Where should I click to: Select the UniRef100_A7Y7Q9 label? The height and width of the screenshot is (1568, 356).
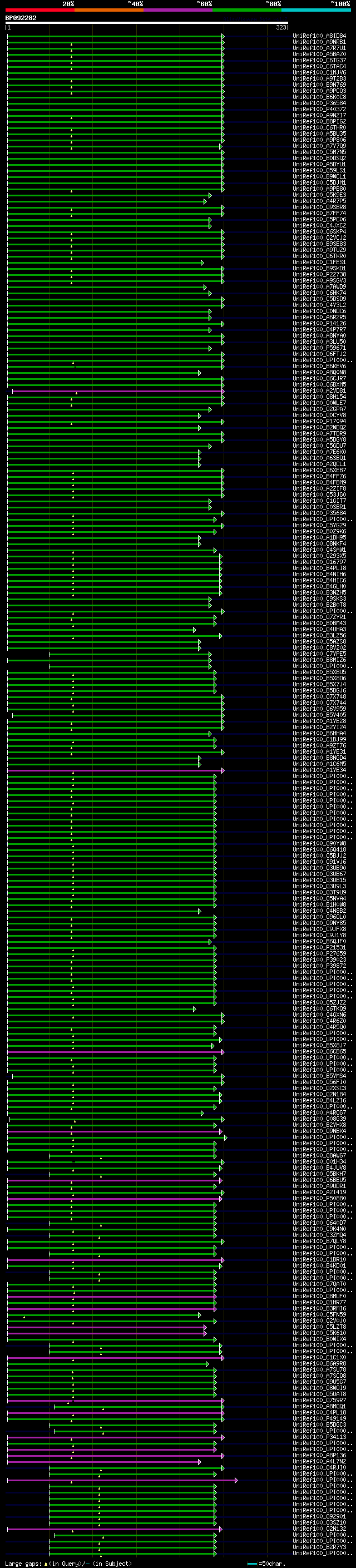click(x=319, y=147)
